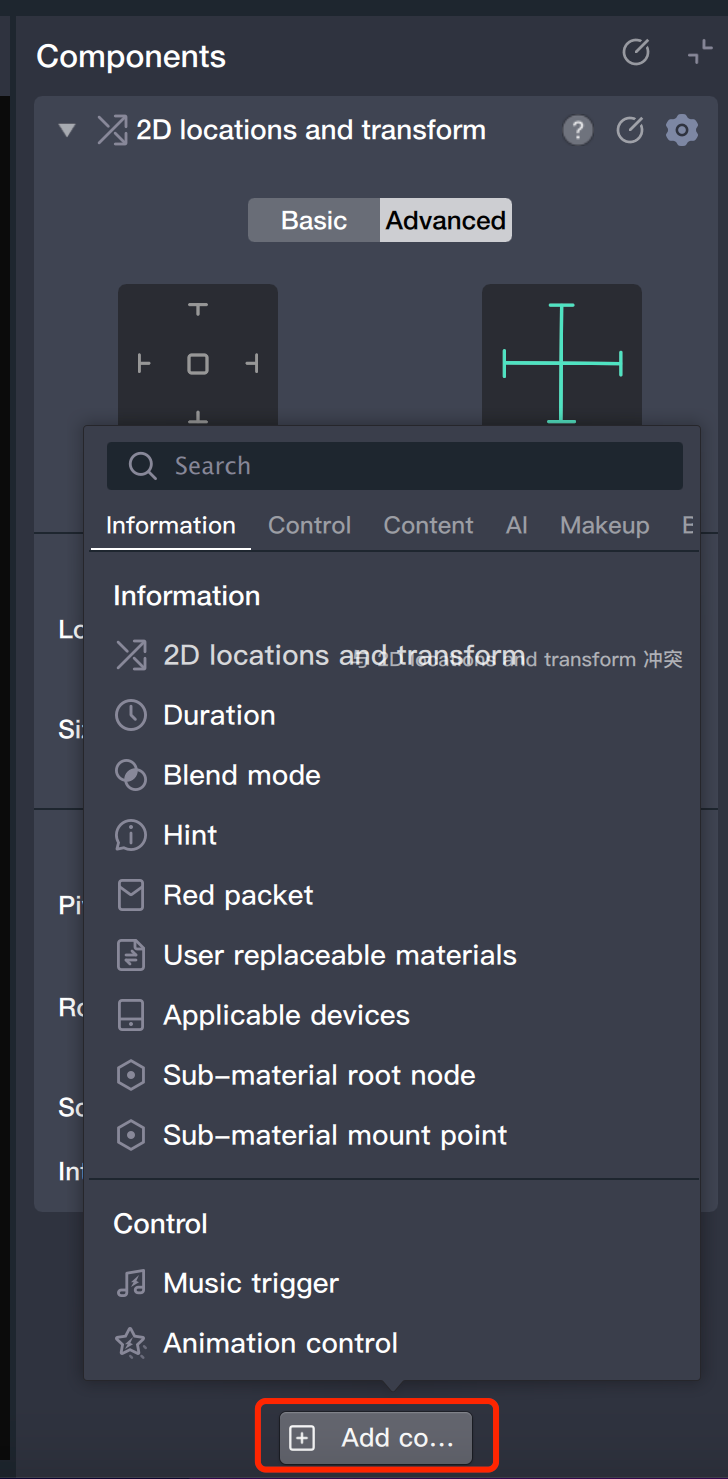Switch to the Makeup tab
The width and height of the screenshot is (728, 1479).
point(604,525)
